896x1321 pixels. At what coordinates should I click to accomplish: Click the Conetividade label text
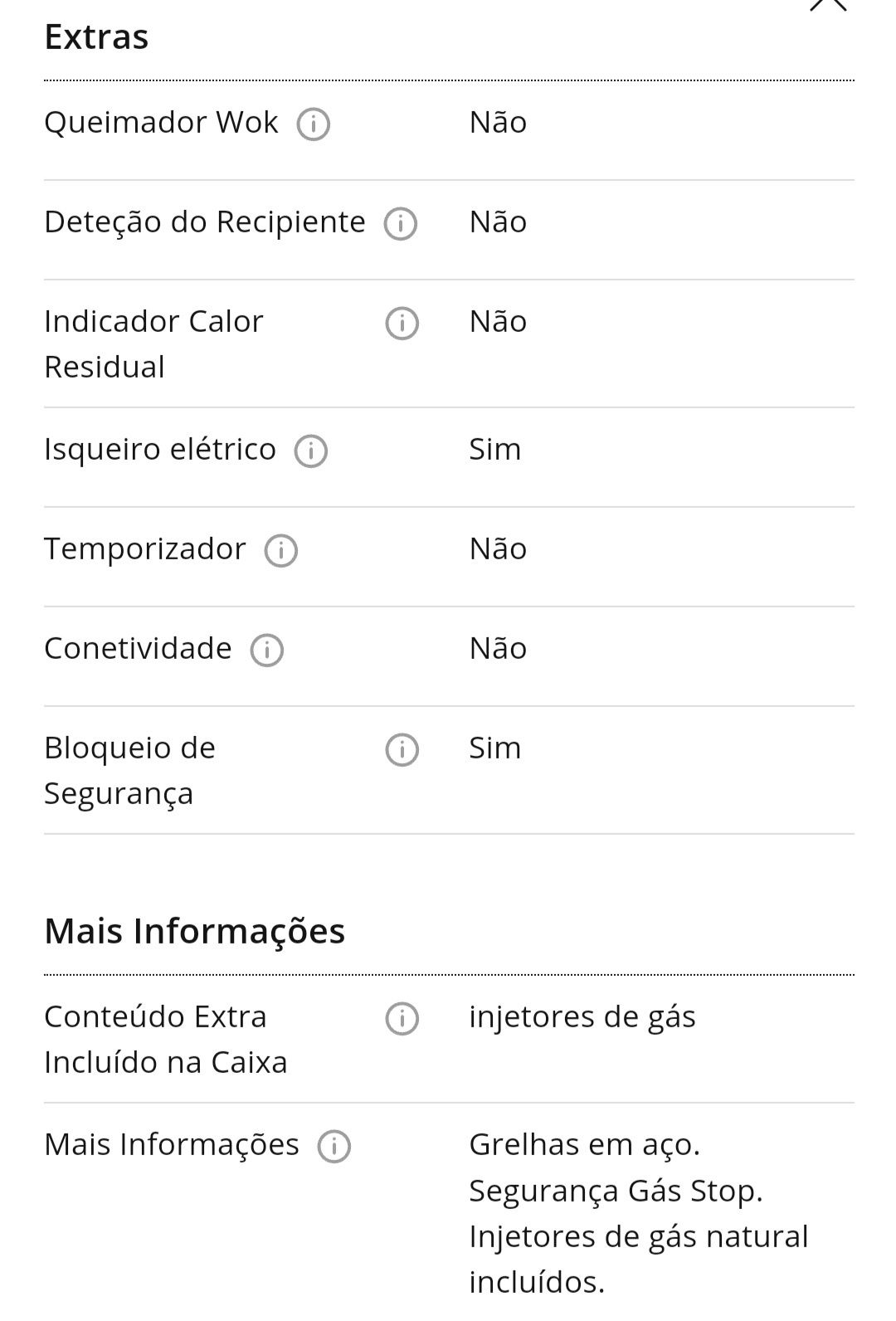point(138,649)
